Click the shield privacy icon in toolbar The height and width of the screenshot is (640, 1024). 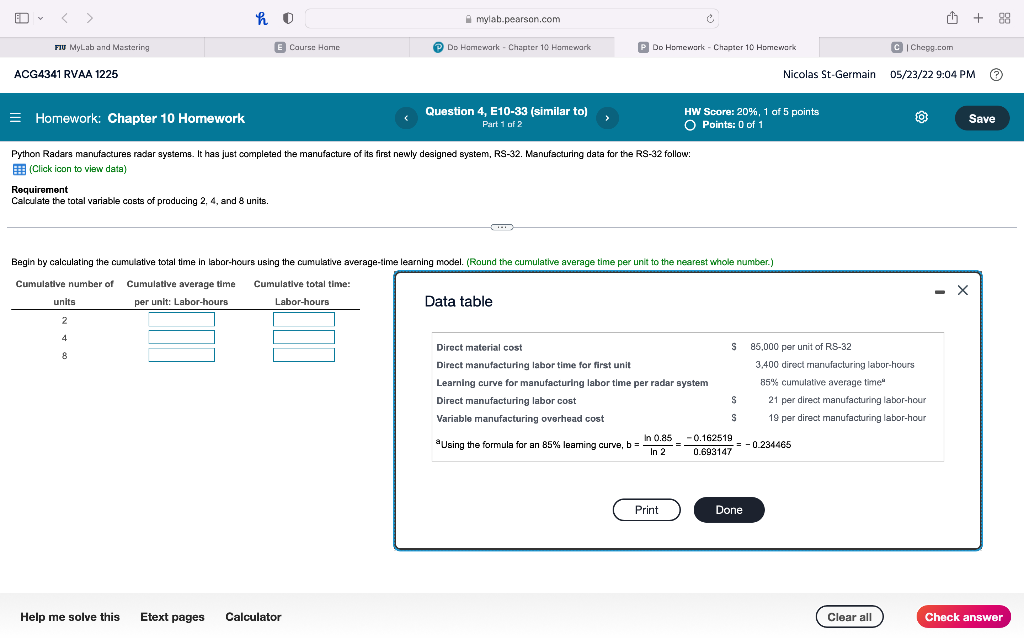pos(293,17)
